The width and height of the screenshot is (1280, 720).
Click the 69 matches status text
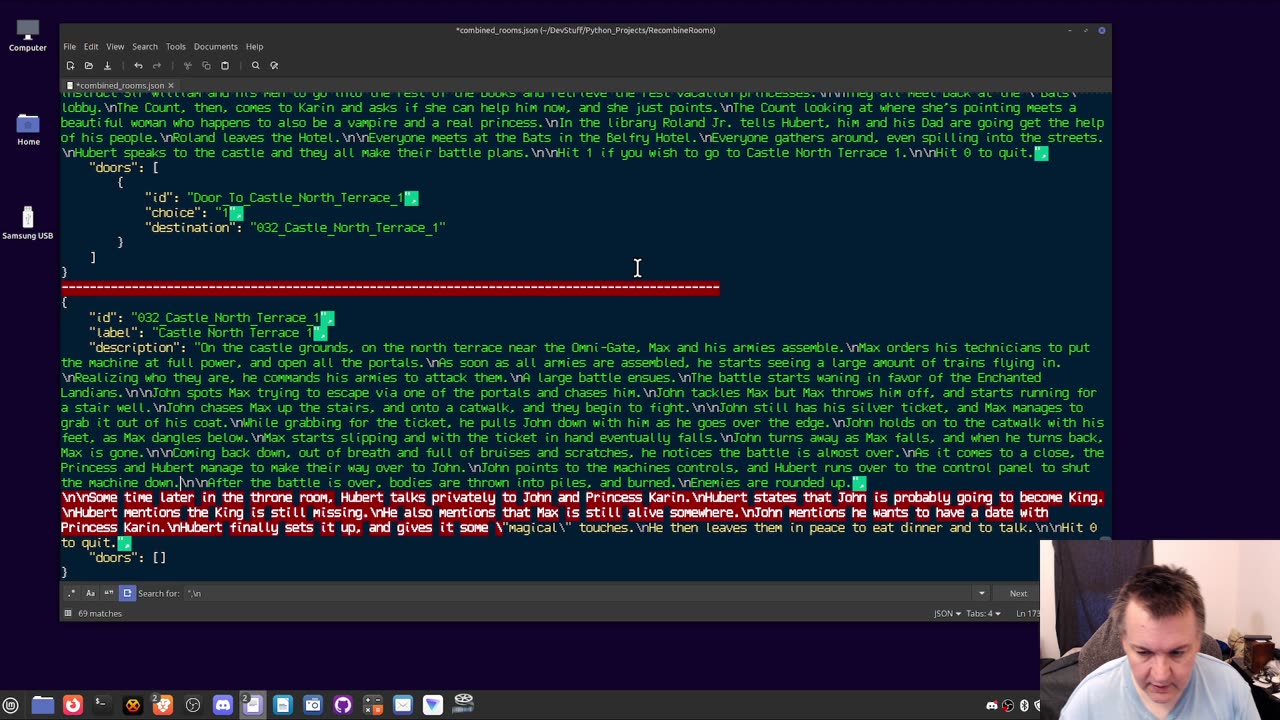(x=100, y=613)
